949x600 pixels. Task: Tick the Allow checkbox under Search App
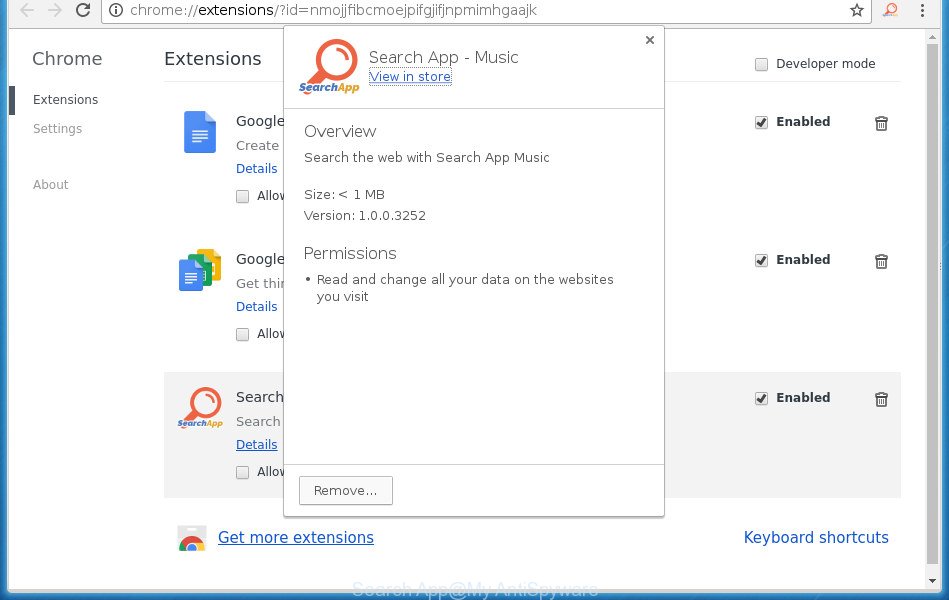tap(242, 472)
